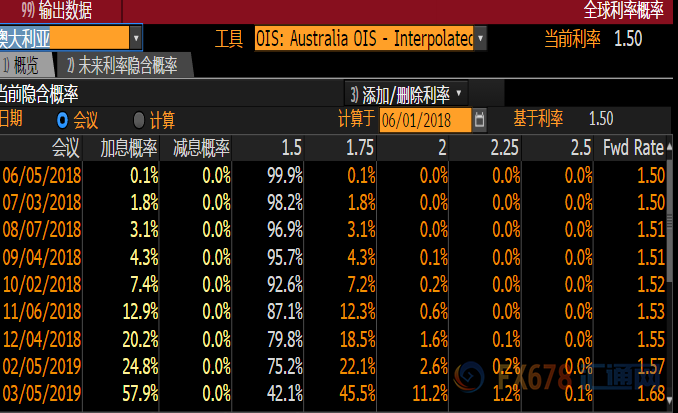Open the OIS: Australia OIS instrument dropdown

(x=481, y=39)
